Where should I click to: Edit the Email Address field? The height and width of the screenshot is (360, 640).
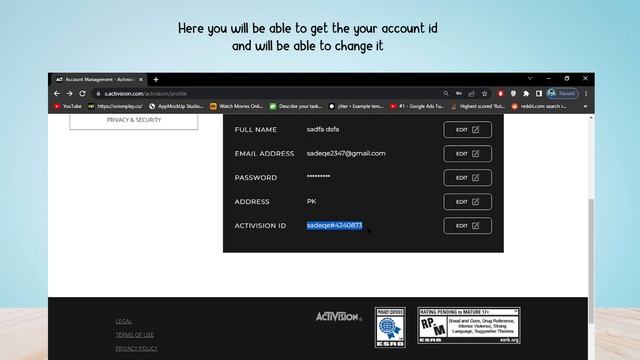[x=467, y=153]
